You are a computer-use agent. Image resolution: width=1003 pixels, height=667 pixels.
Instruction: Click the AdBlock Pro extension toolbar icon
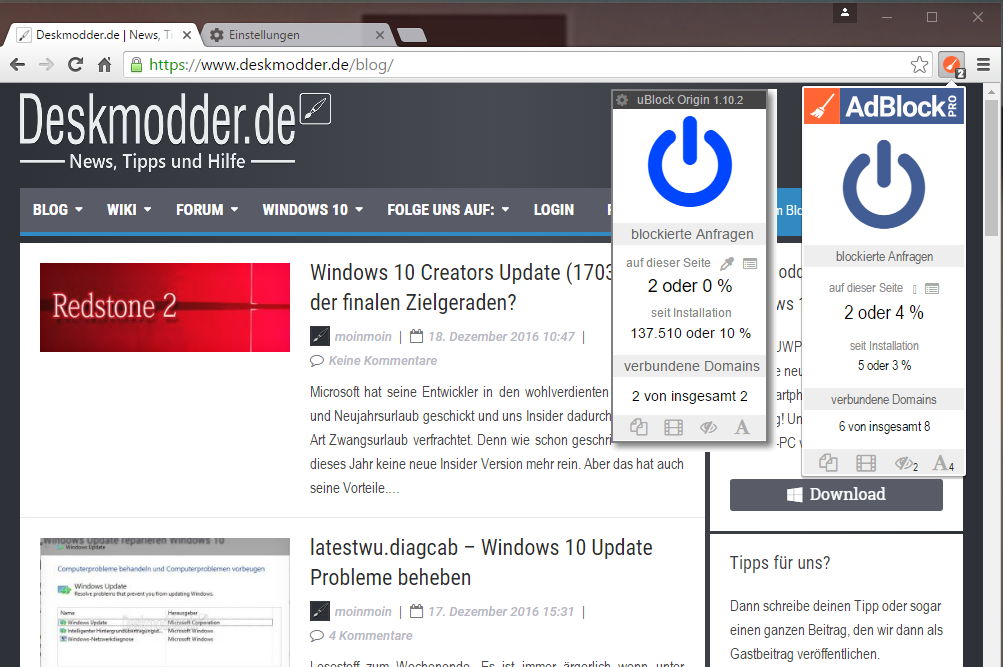pyautogui.click(x=951, y=65)
